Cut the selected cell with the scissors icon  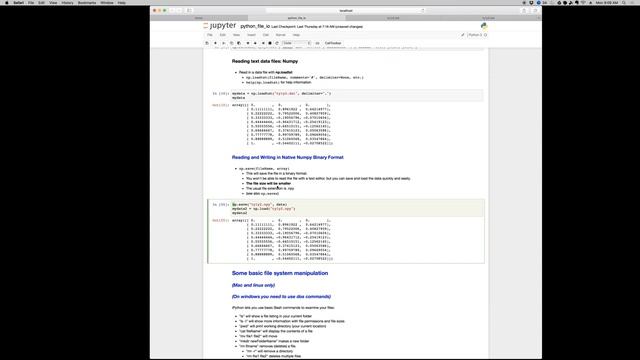(223, 43)
